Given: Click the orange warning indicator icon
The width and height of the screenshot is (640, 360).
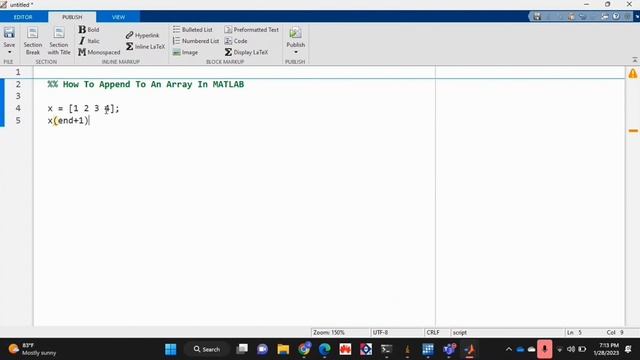Looking at the screenshot, I should click(x=633, y=73).
